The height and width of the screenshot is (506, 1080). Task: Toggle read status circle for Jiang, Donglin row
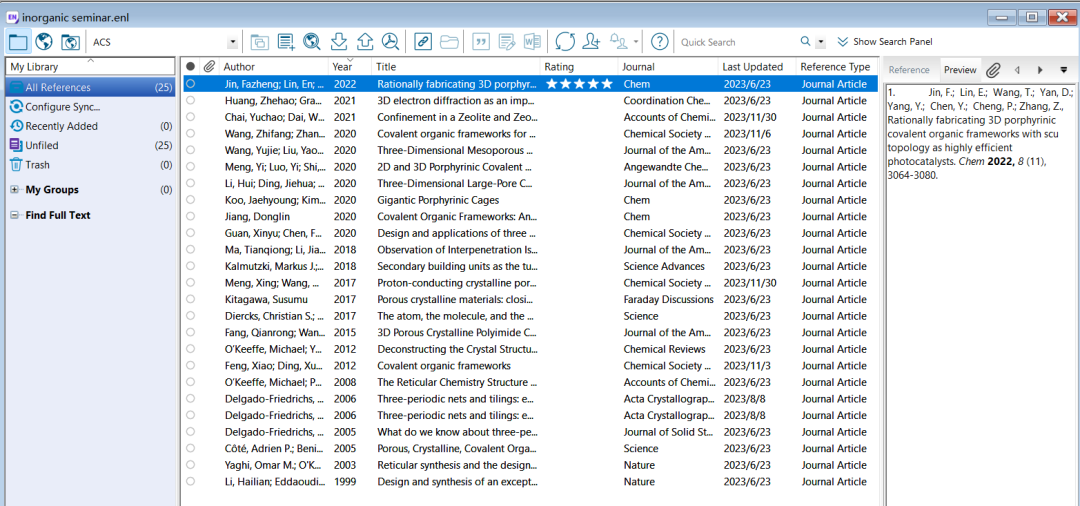[191, 216]
